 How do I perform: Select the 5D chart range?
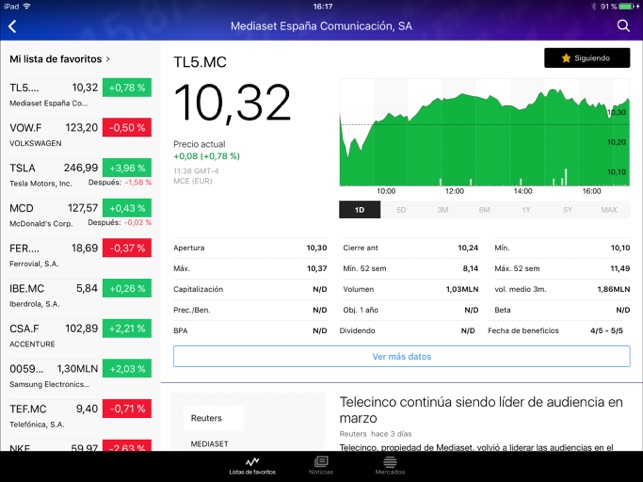click(401, 210)
